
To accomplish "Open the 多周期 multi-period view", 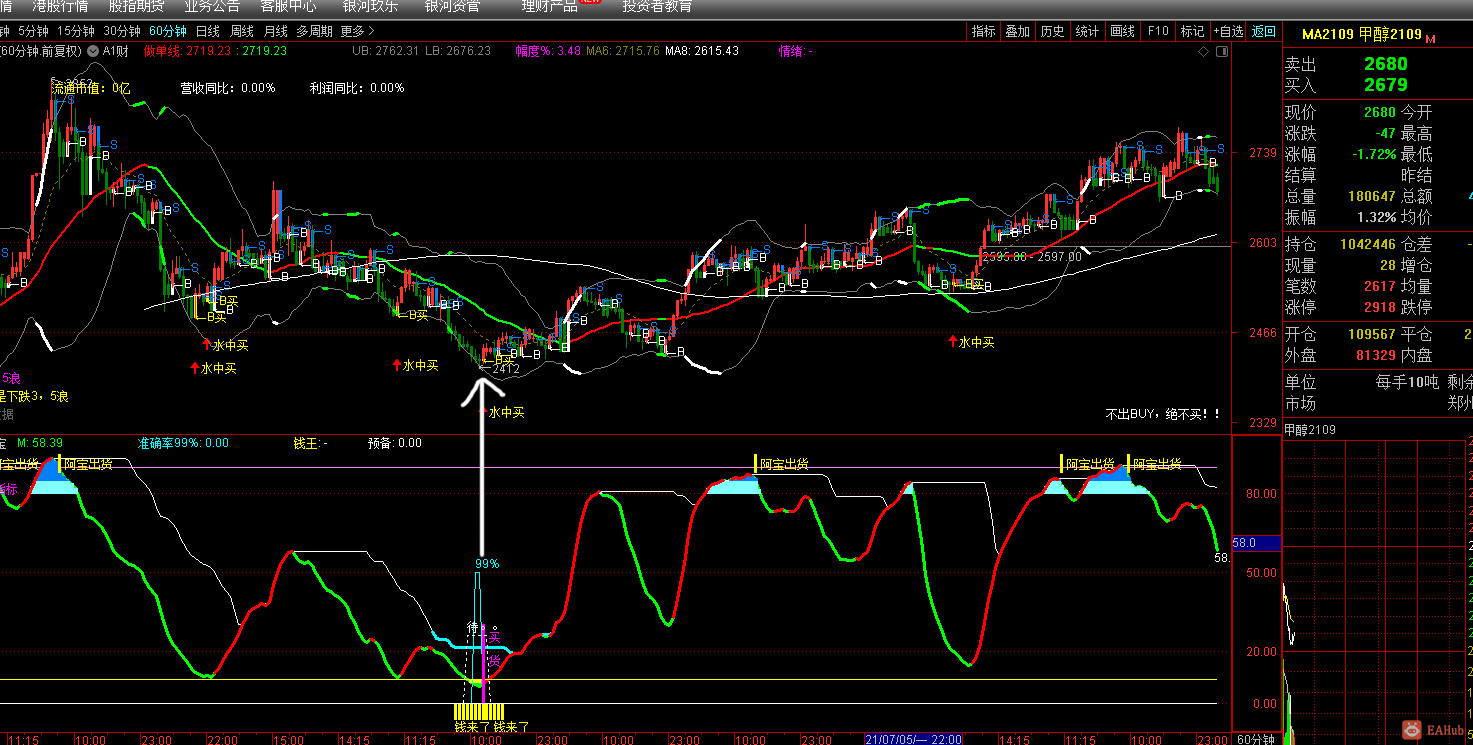I will point(314,31).
